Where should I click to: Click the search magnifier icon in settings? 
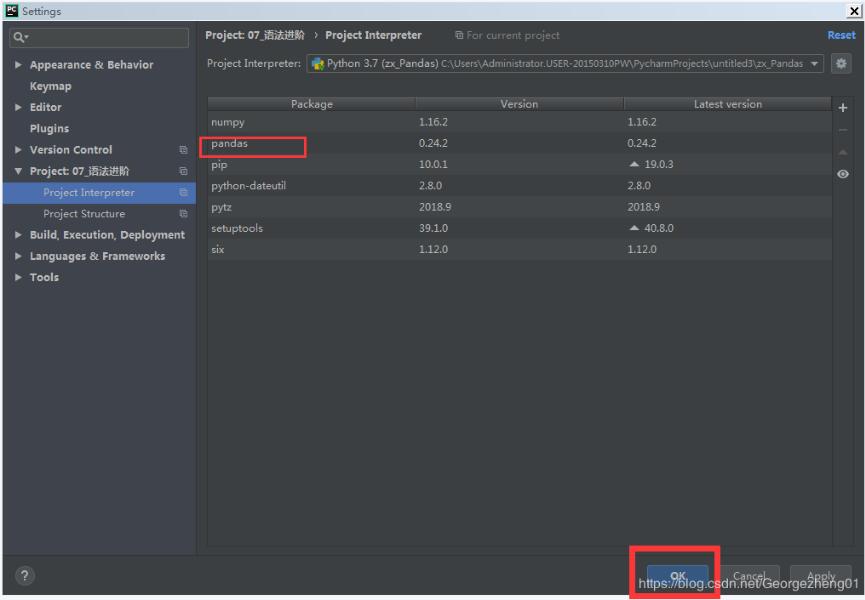click(x=19, y=38)
